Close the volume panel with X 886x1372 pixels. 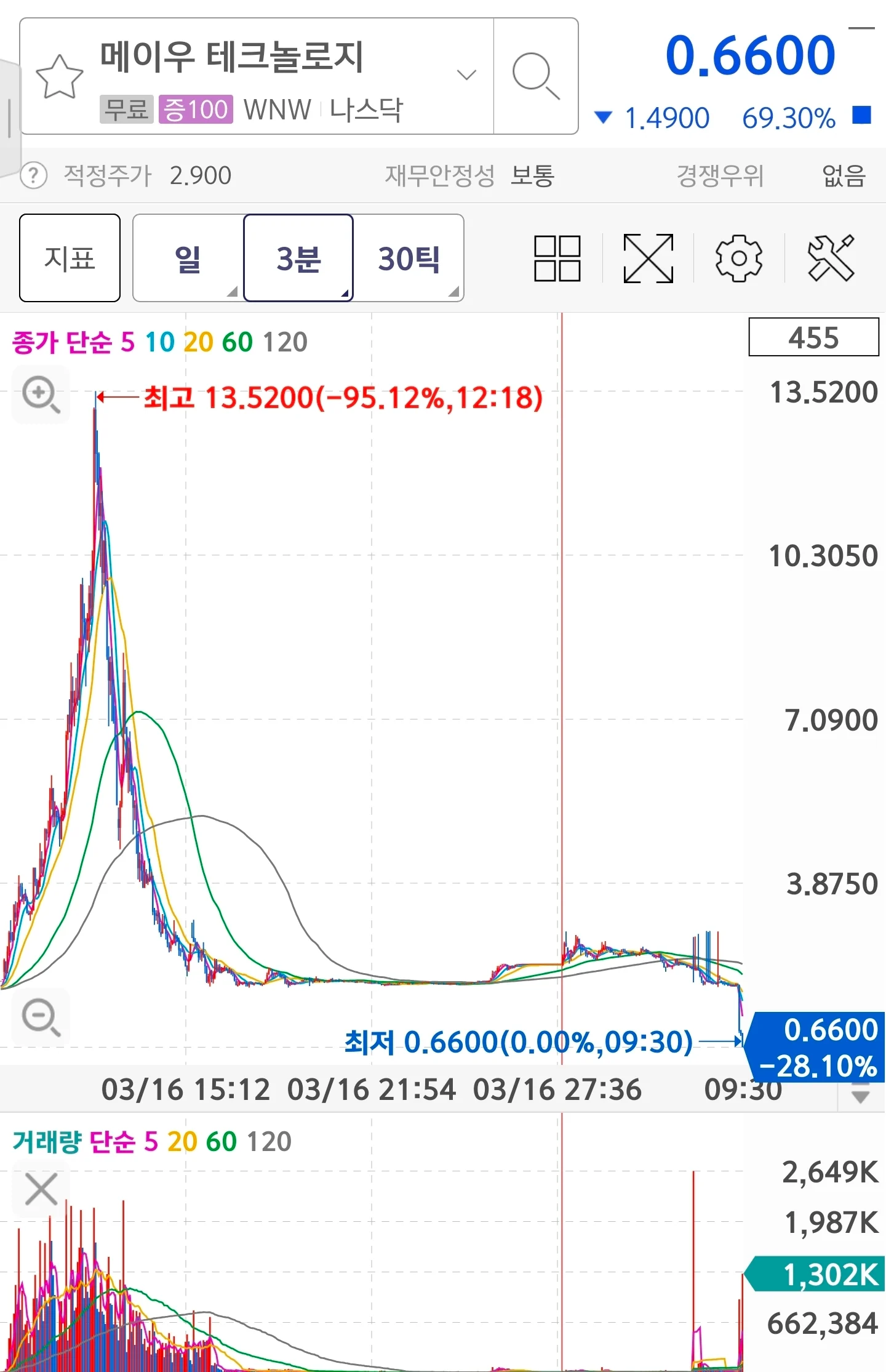(x=41, y=1189)
